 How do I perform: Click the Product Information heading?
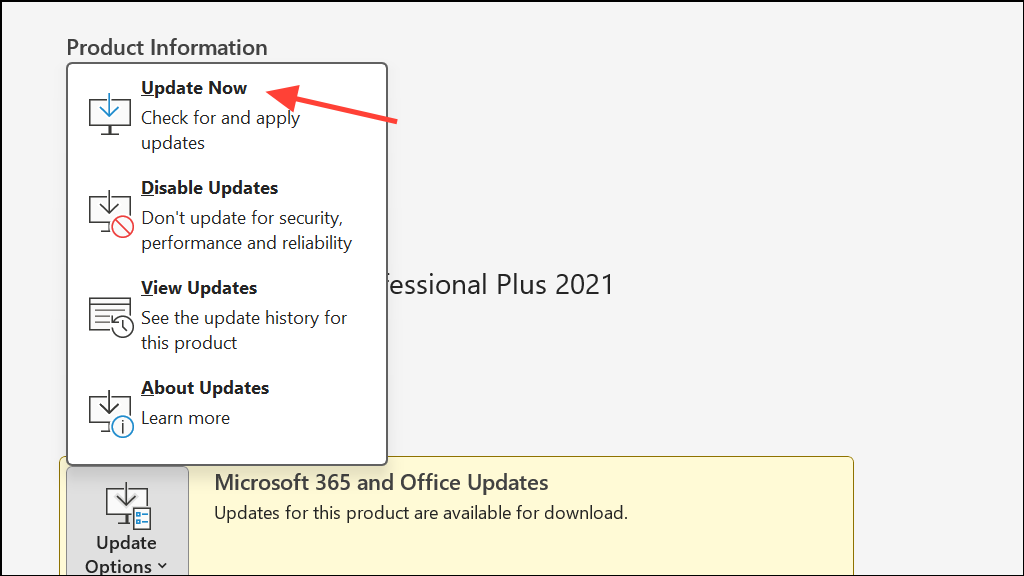point(167,47)
